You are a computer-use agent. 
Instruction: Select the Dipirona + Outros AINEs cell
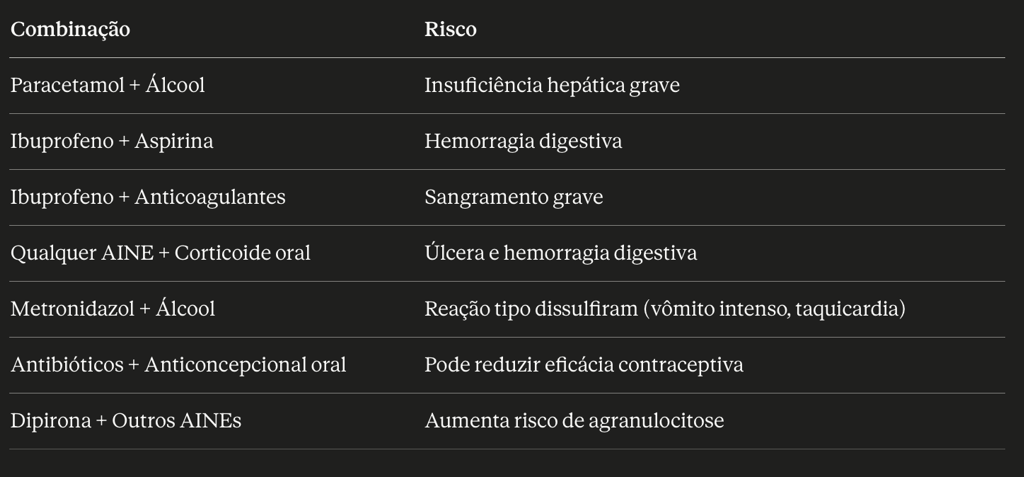(125, 420)
